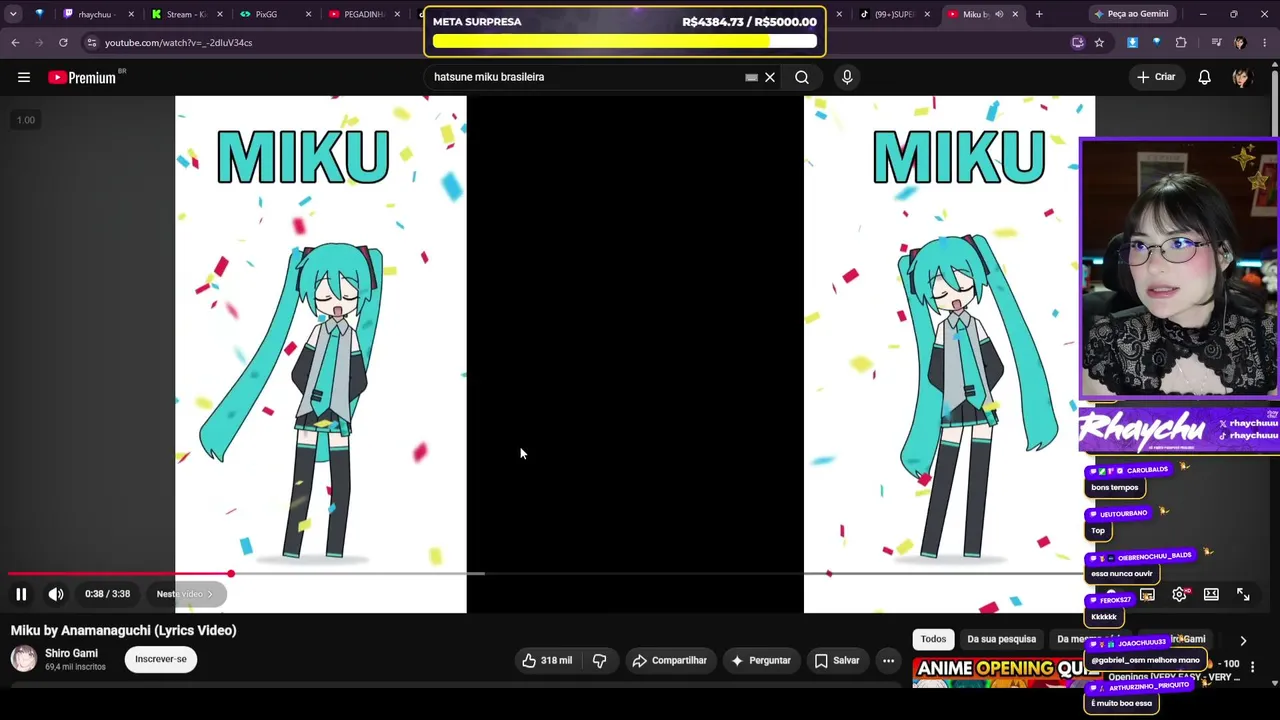Open the browser extensions puzzle icon
Image resolution: width=1280 pixels, height=720 pixels.
click(x=1181, y=42)
